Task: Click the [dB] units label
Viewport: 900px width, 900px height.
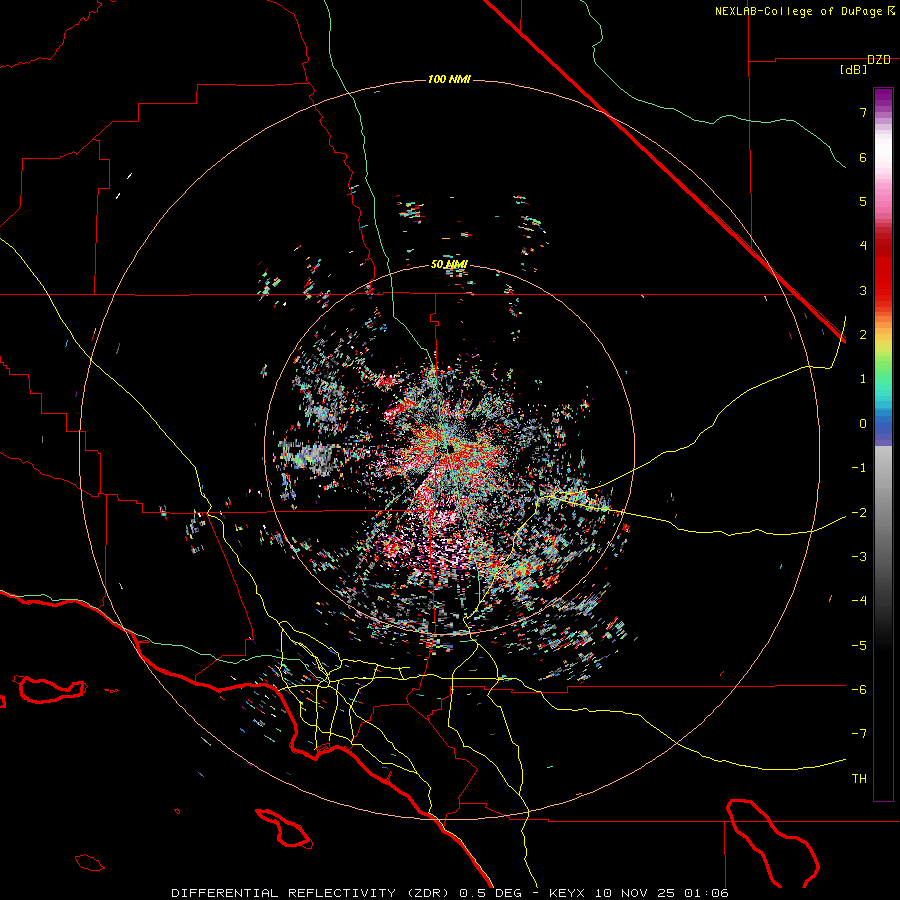Action: (x=853, y=70)
